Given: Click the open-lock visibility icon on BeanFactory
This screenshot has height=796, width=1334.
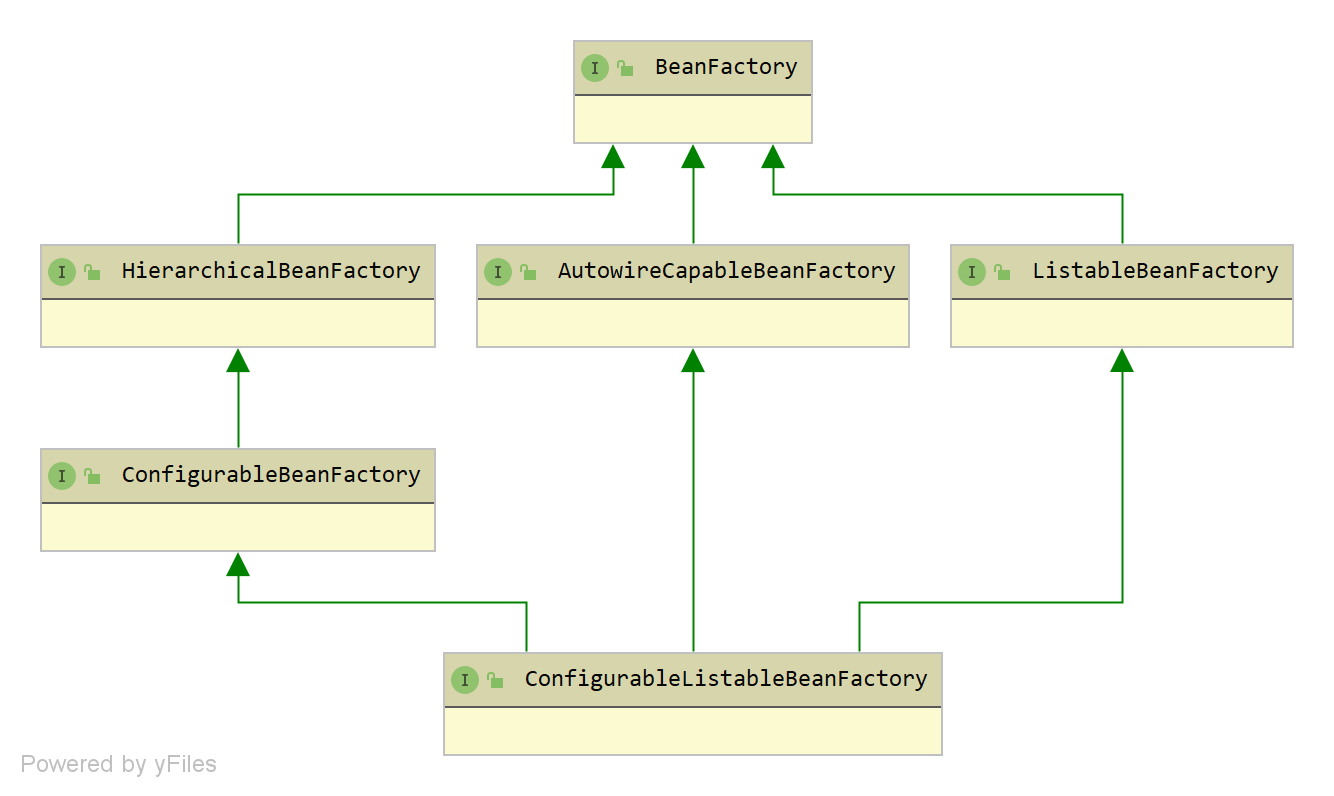Looking at the screenshot, I should pyautogui.click(x=625, y=68).
